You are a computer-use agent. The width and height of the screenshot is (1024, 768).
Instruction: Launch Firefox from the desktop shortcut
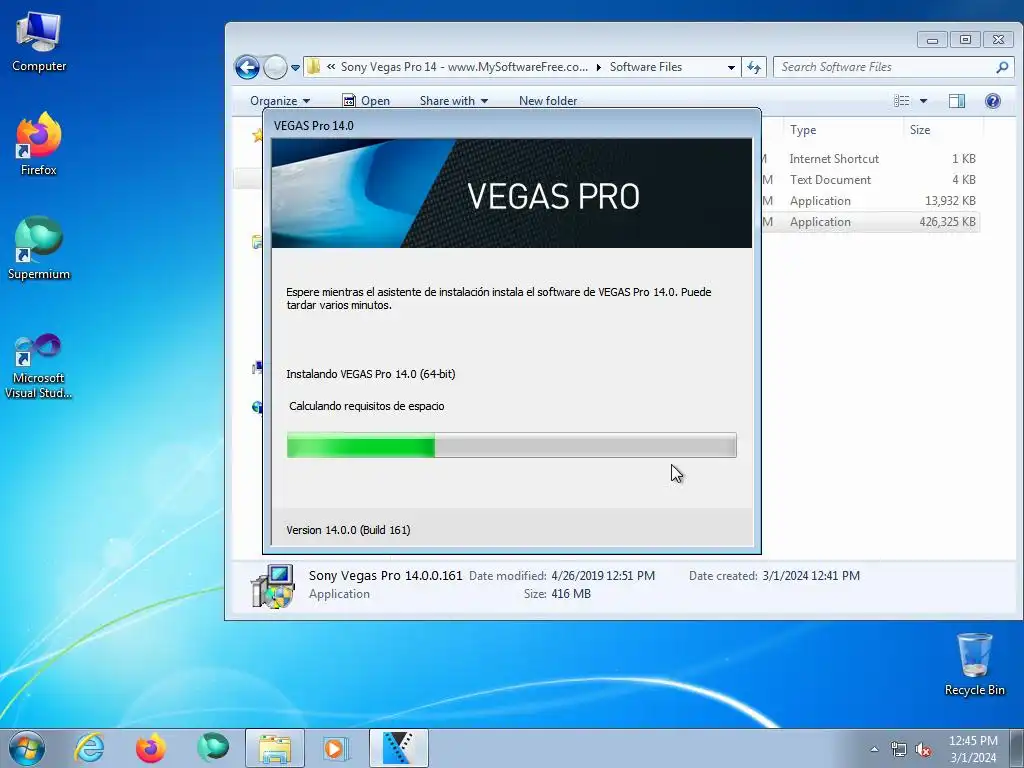pos(39,144)
